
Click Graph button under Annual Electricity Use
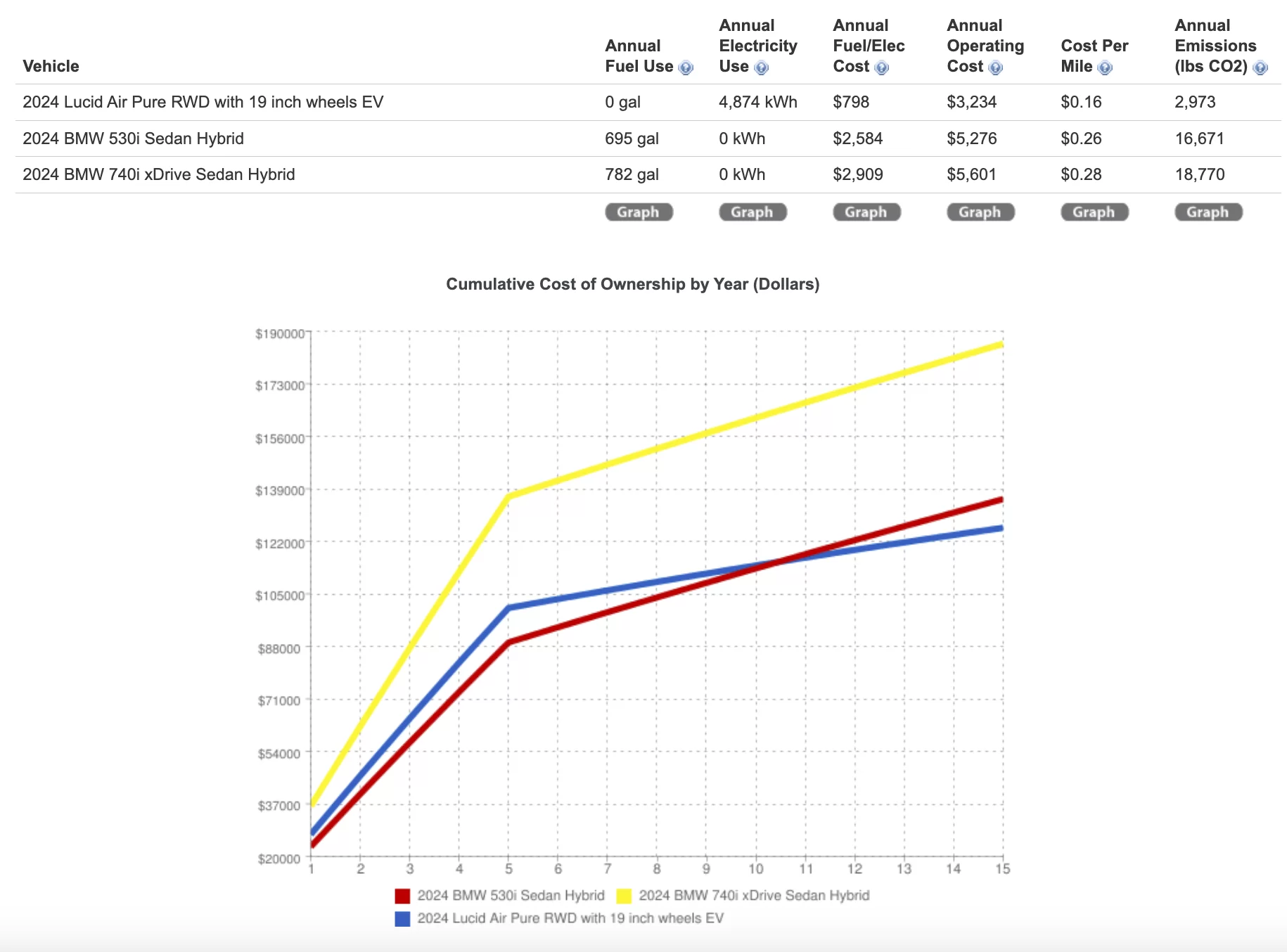(x=753, y=212)
